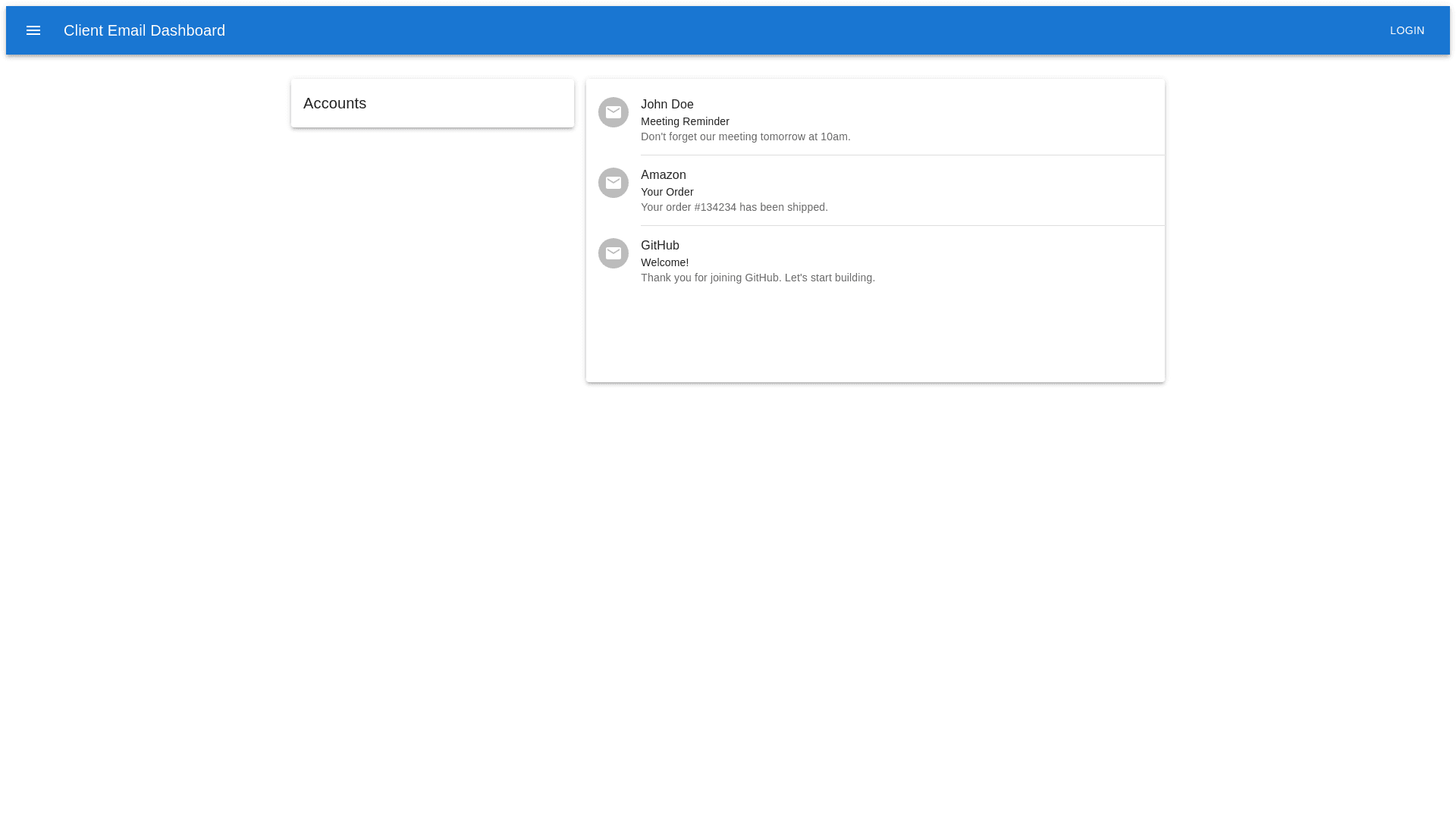The height and width of the screenshot is (819, 1456).
Task: Open the John Doe sender name
Action: pos(667,105)
